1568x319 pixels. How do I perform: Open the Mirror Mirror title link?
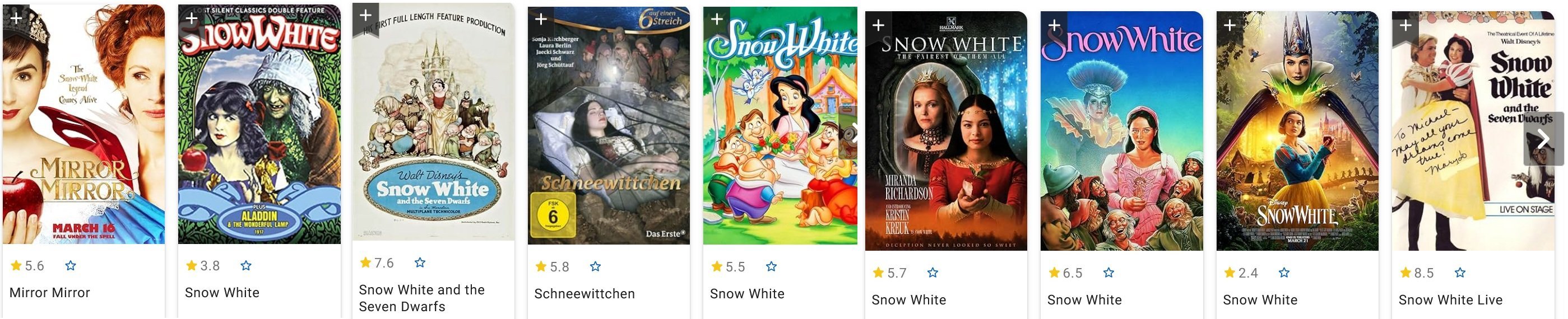point(50,292)
